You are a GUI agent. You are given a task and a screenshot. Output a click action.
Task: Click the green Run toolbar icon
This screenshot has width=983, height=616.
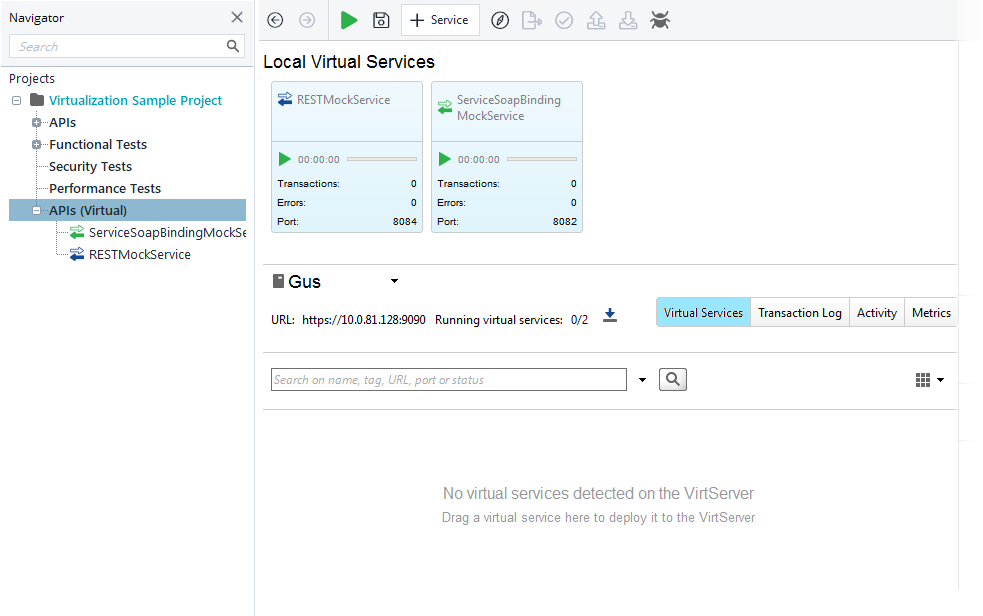pyautogui.click(x=348, y=20)
